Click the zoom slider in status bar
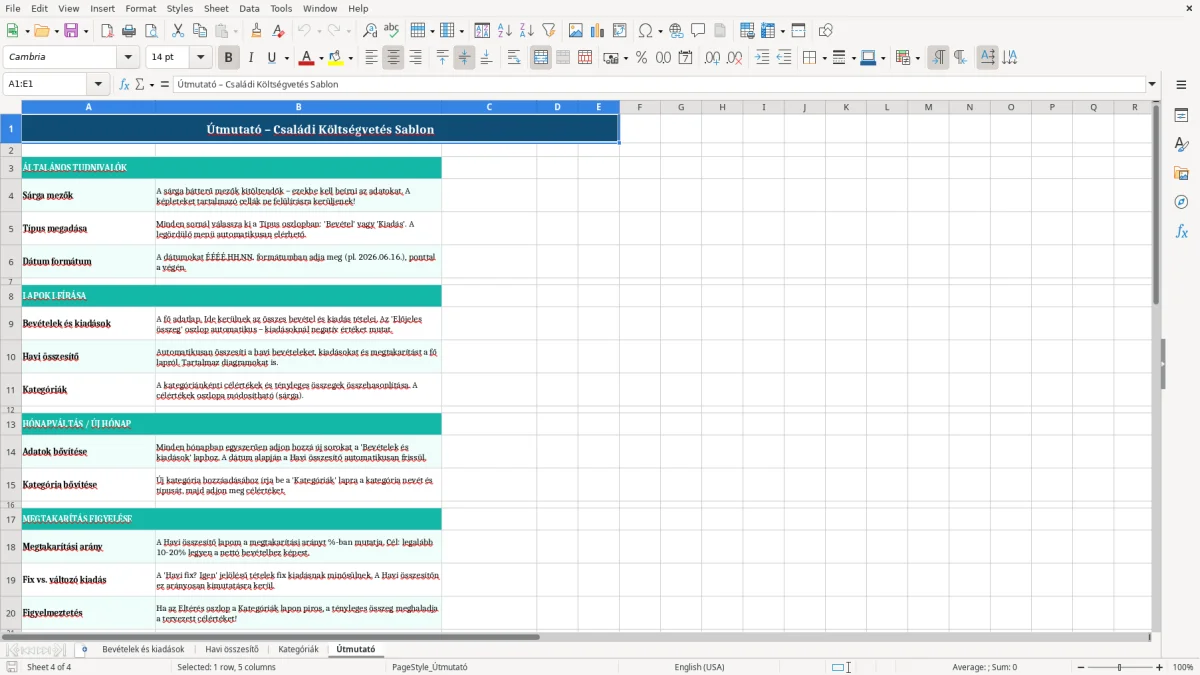Image resolution: width=1200 pixels, height=675 pixels. coord(1119,667)
